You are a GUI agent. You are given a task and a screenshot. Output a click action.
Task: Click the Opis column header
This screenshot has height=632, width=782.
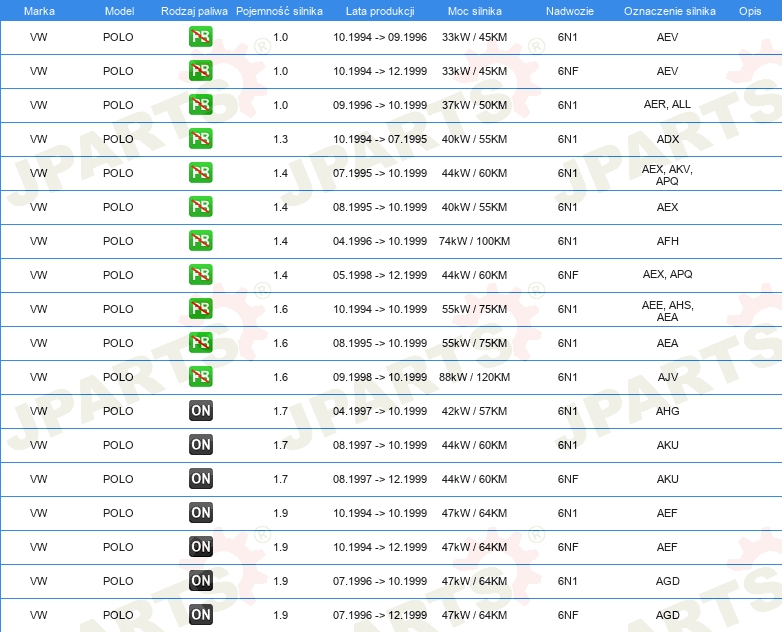coord(750,11)
